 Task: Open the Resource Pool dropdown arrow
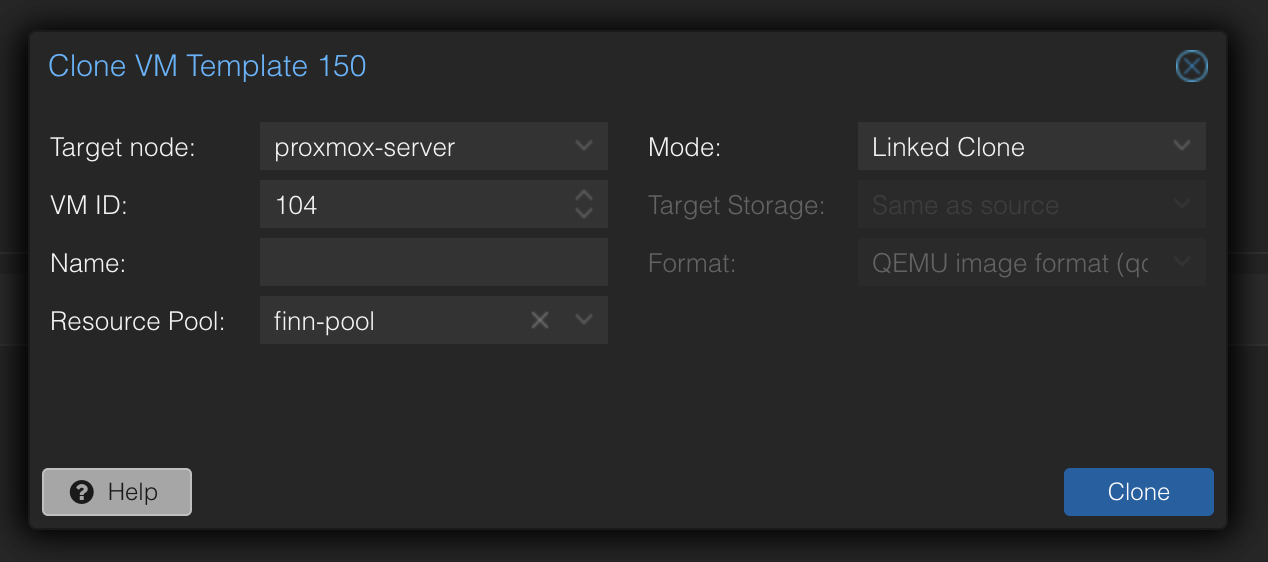(x=585, y=321)
